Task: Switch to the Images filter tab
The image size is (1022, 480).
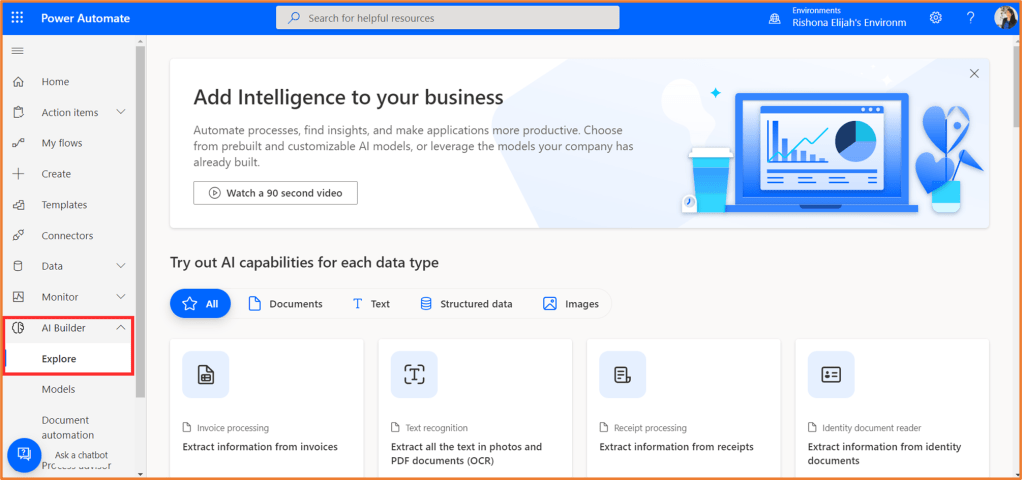Action: point(571,304)
